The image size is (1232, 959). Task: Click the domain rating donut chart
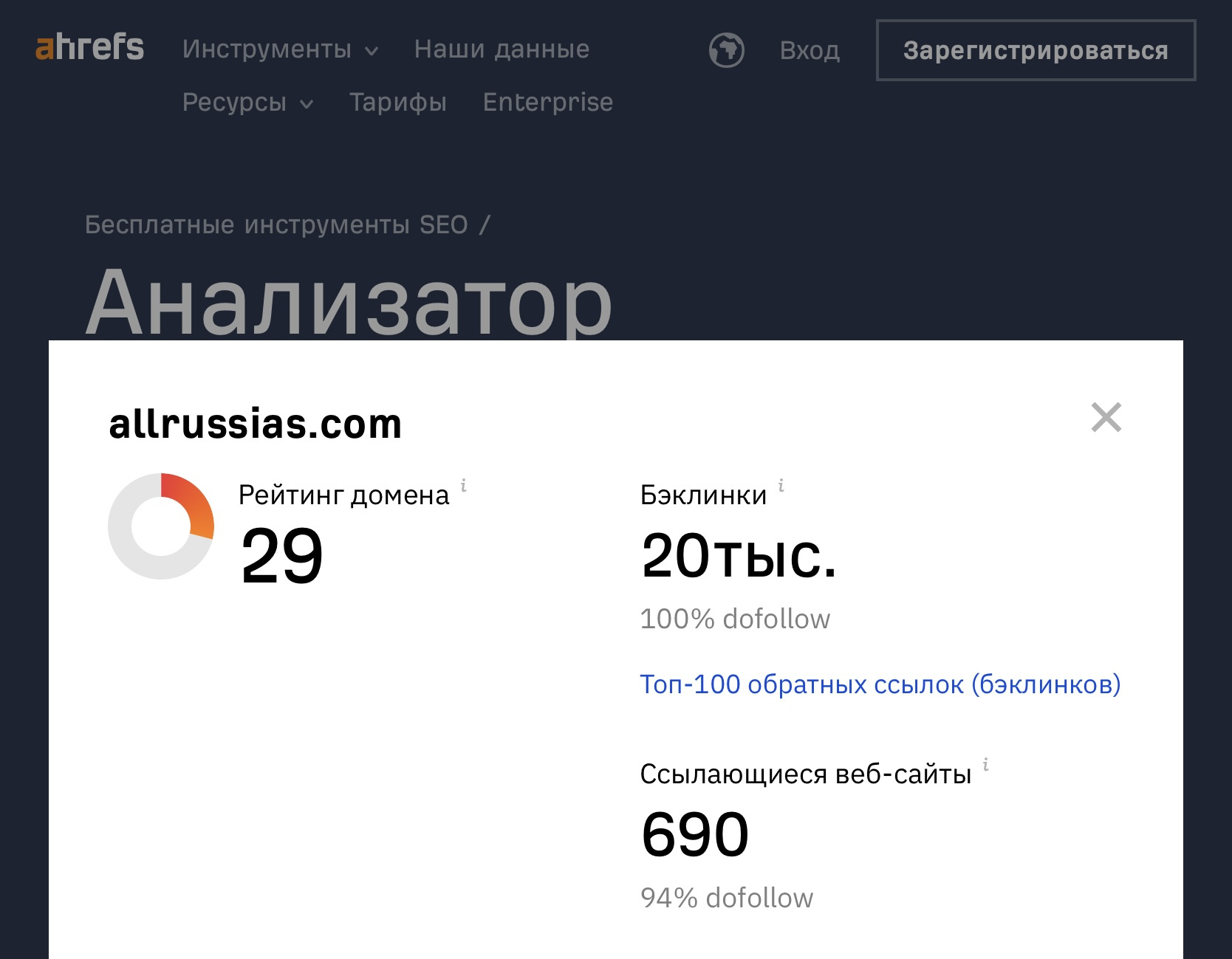pyautogui.click(x=161, y=526)
